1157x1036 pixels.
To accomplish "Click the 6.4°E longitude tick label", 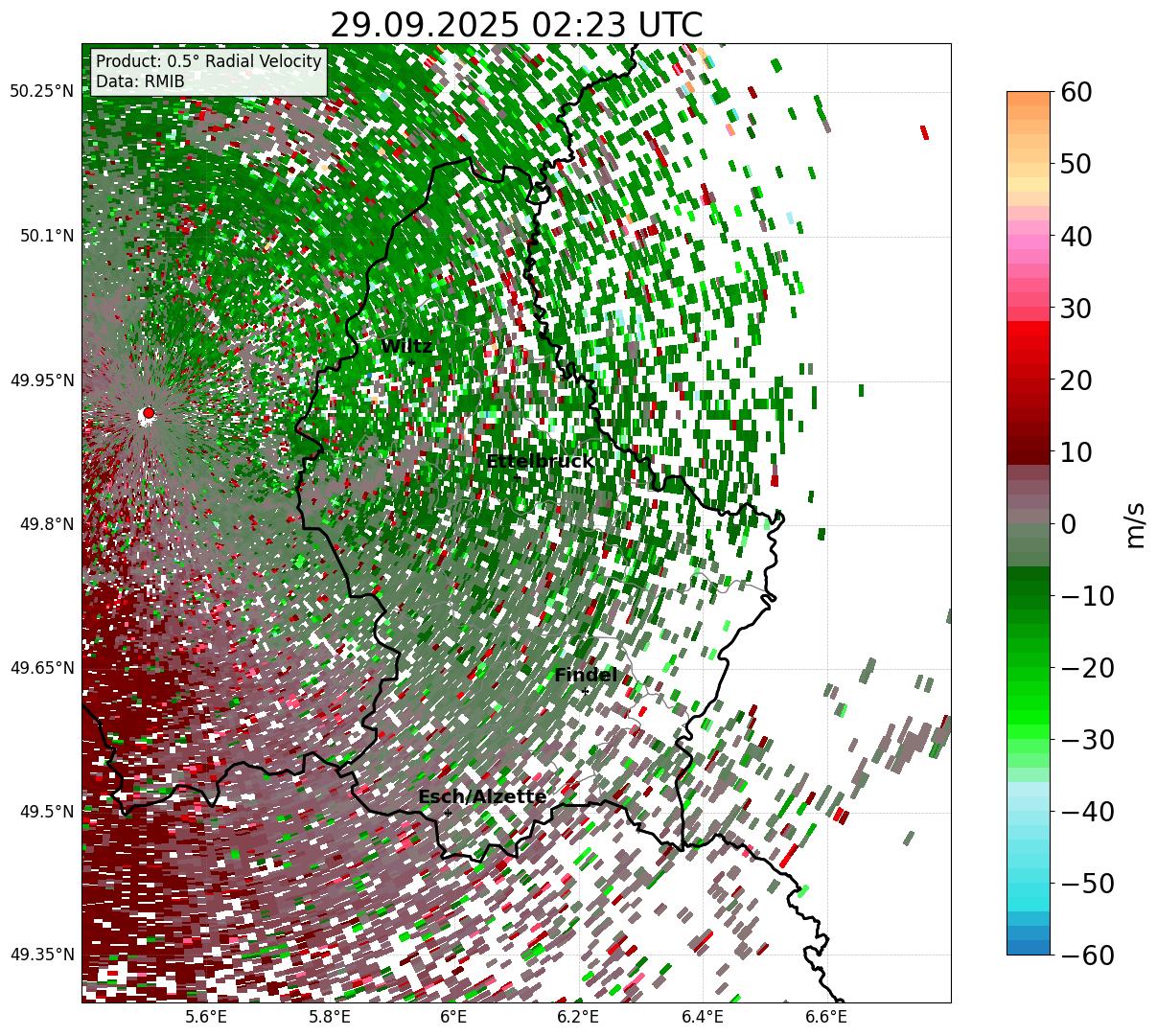I will click(703, 1016).
